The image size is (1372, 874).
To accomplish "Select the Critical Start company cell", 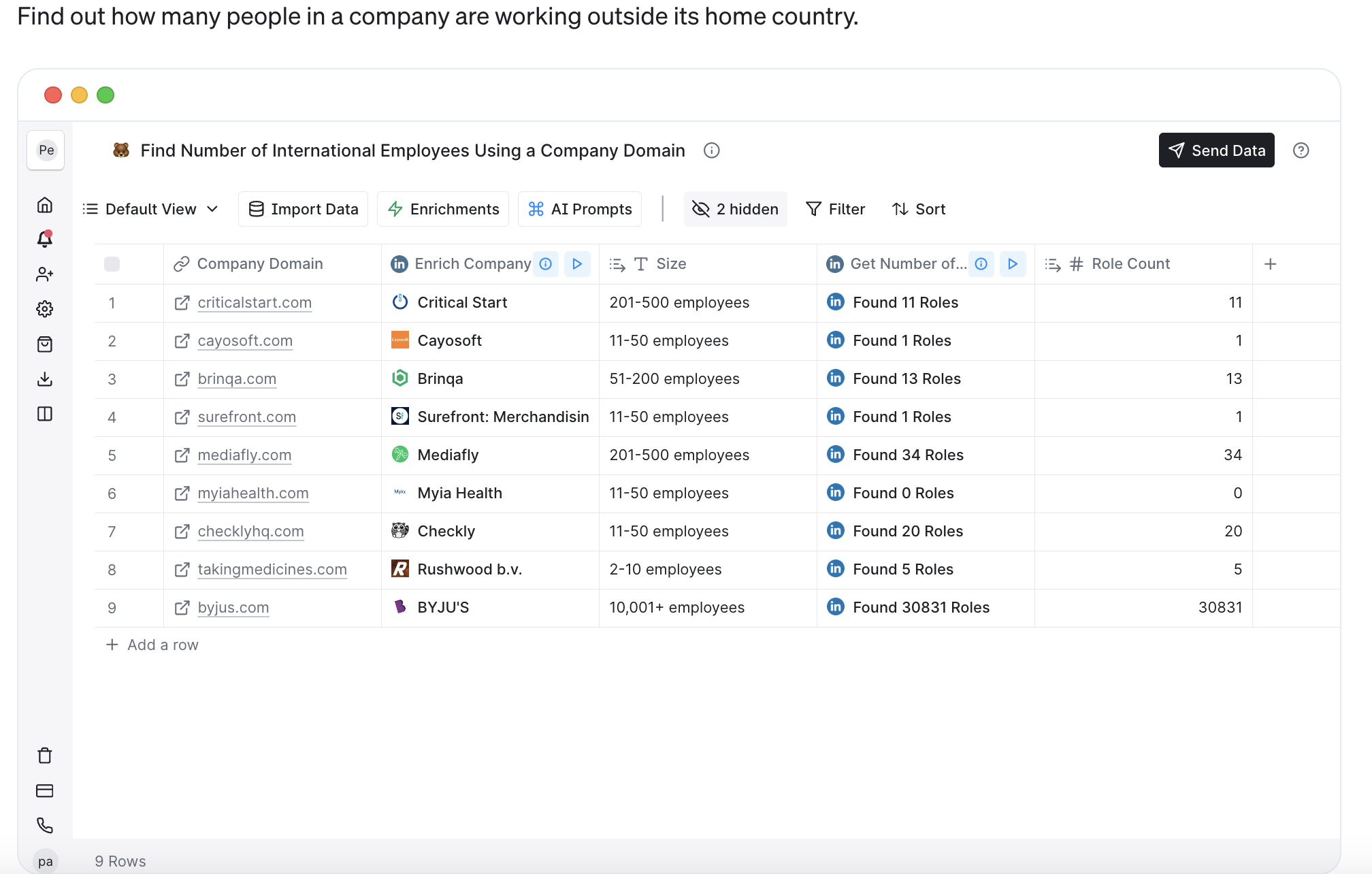I will coord(490,303).
